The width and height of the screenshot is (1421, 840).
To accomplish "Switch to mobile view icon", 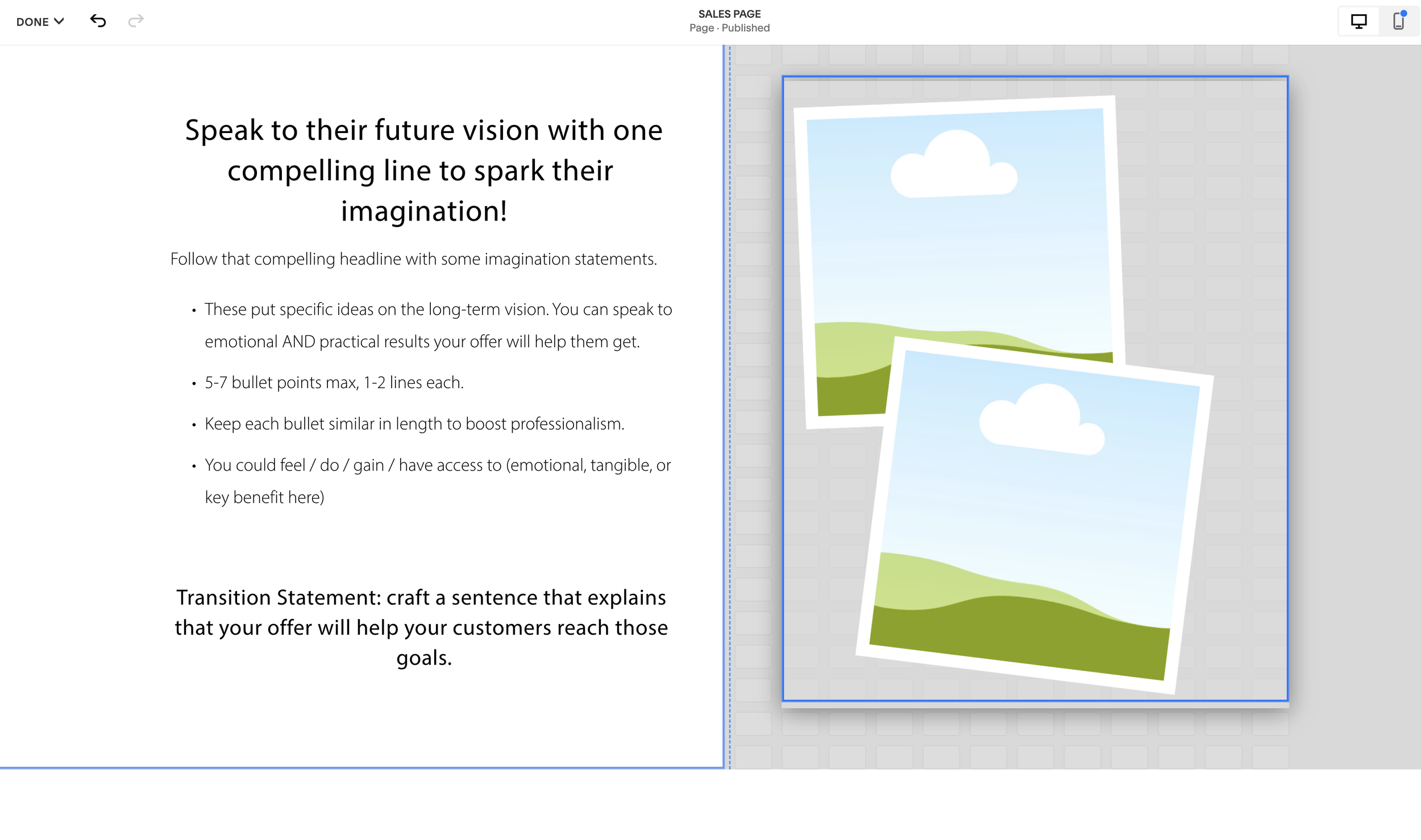I will tap(1398, 22).
